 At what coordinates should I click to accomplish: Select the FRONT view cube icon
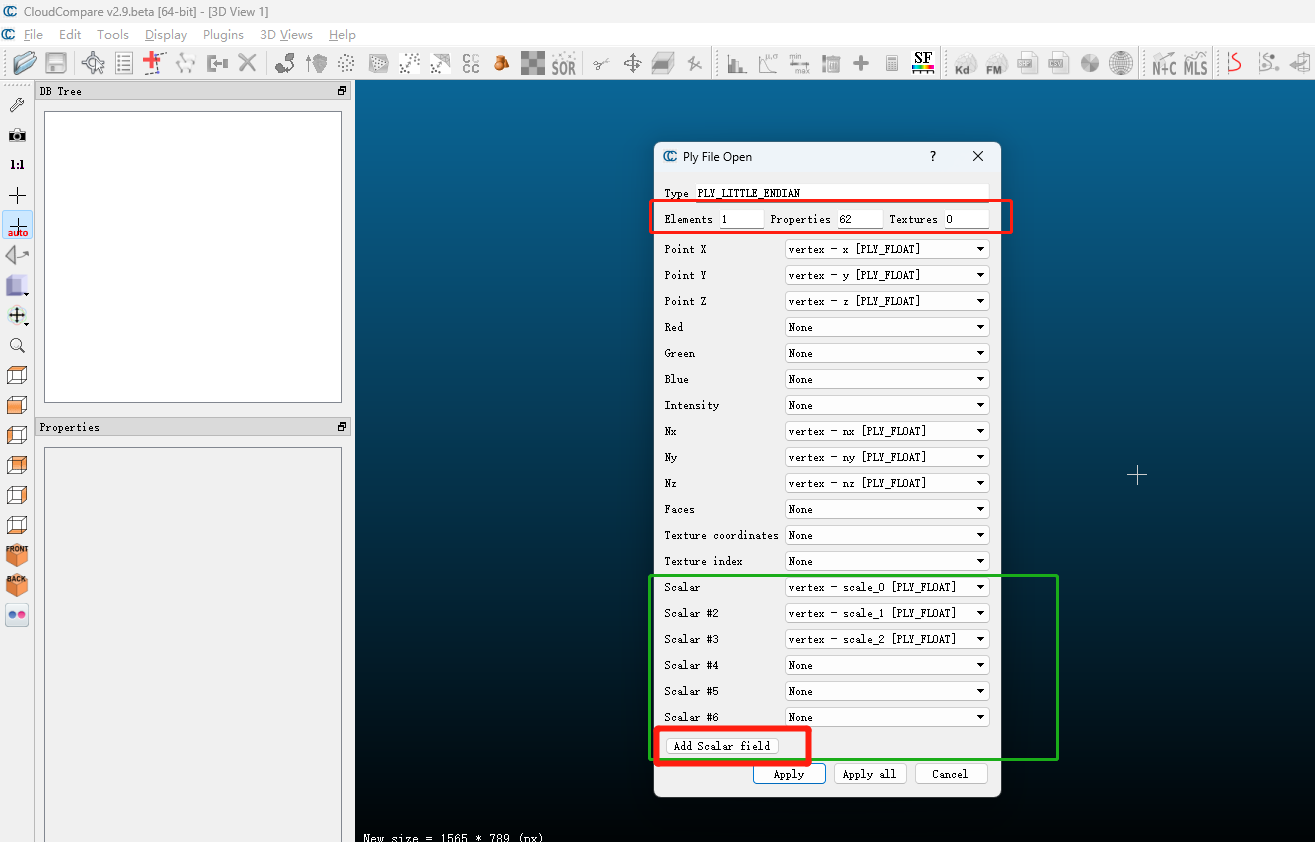17,555
